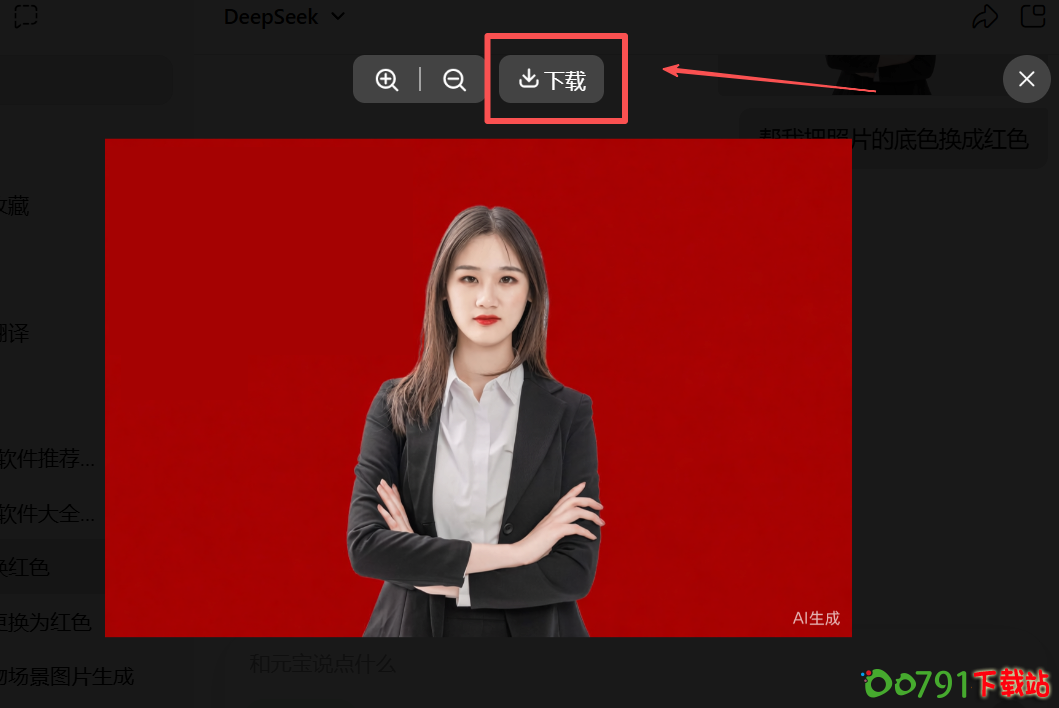Click the share arrow icon at top right
Image resolution: width=1059 pixels, height=708 pixels.
click(x=985, y=17)
